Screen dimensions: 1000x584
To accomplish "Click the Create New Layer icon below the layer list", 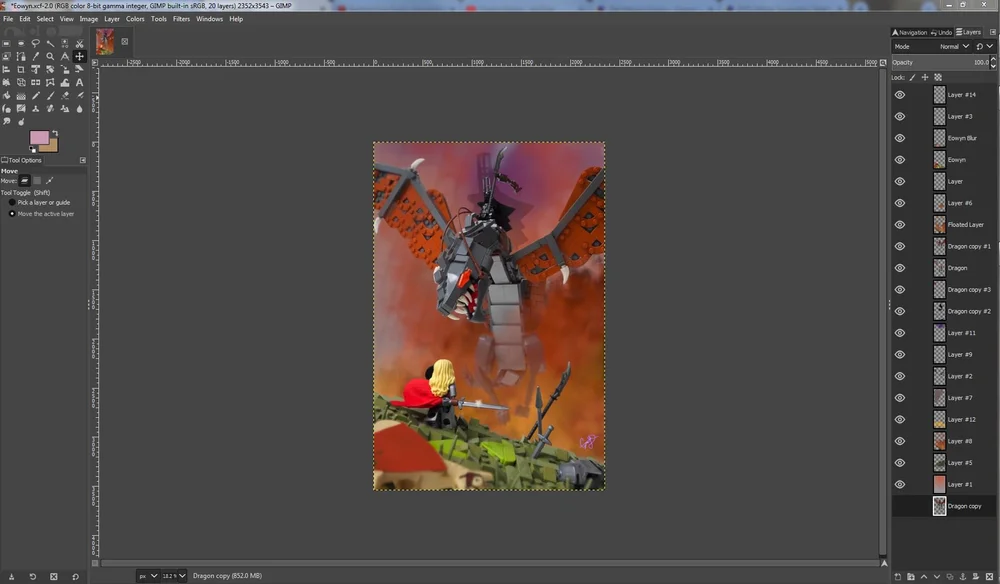I will coord(898,575).
